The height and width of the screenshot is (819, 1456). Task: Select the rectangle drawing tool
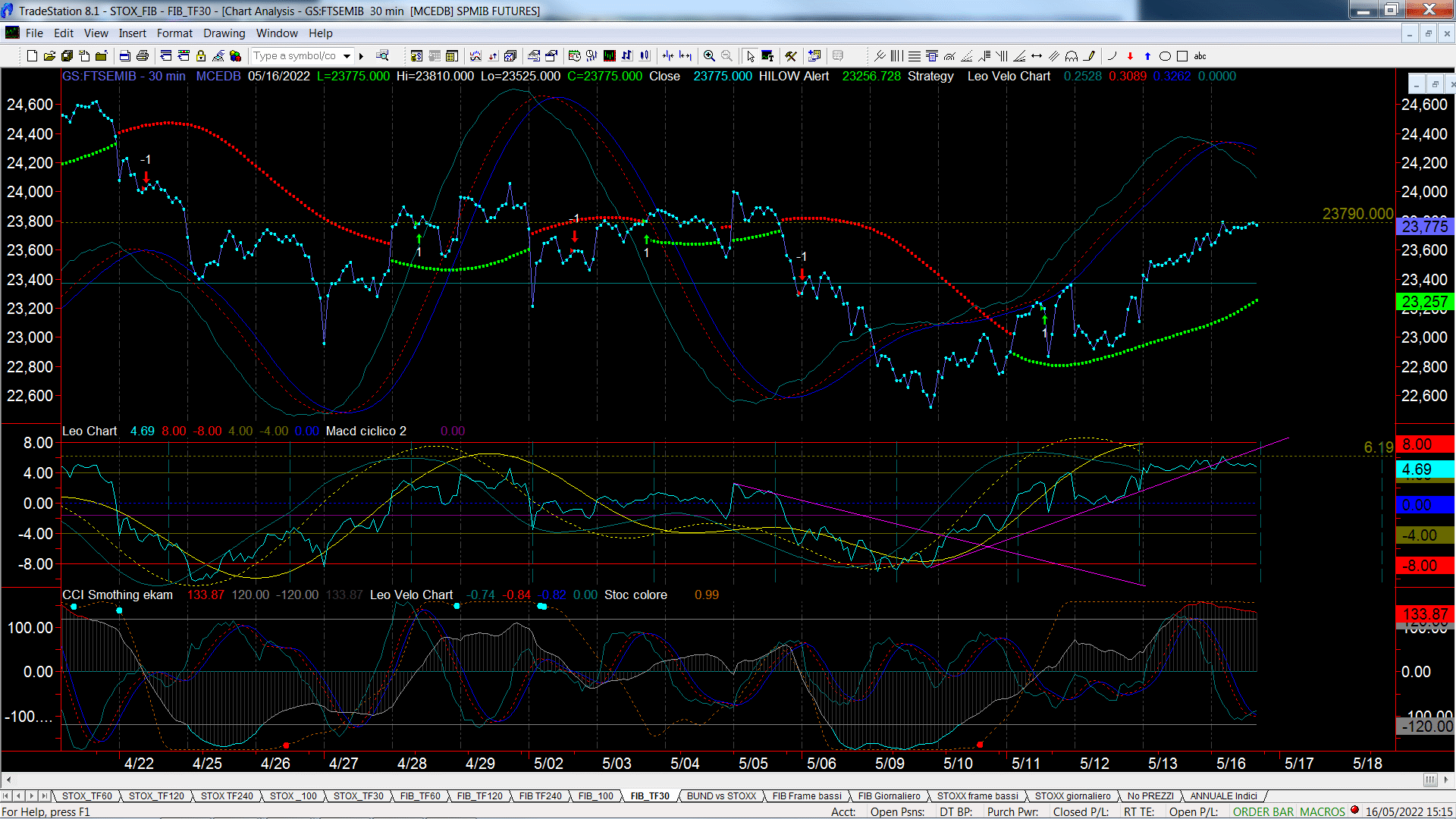1182,56
